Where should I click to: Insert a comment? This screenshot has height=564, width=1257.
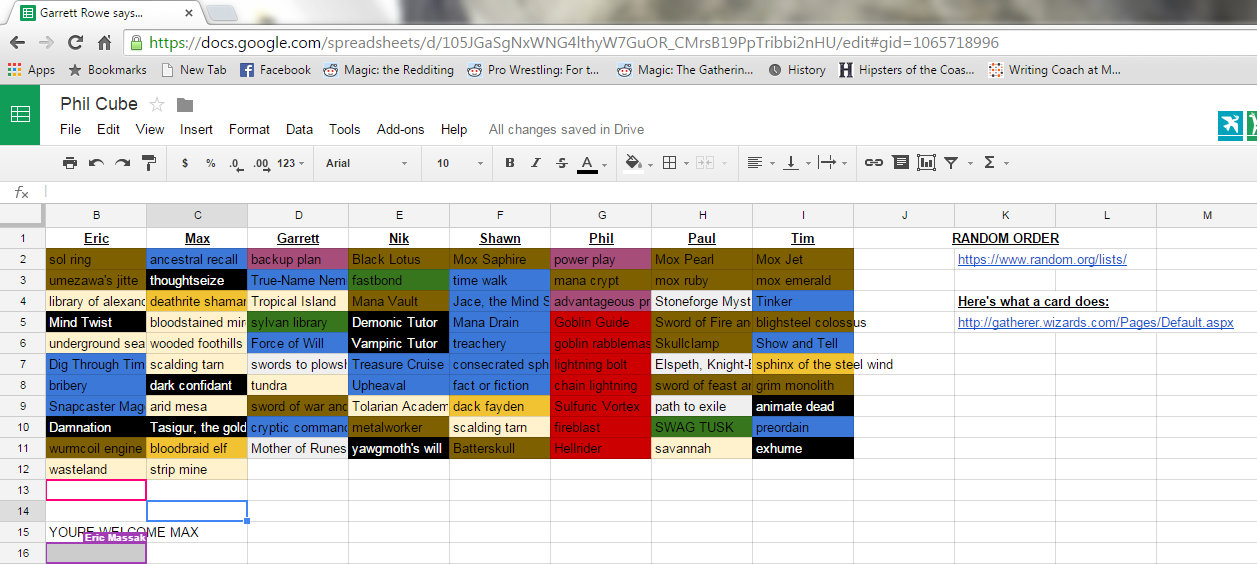tap(900, 163)
